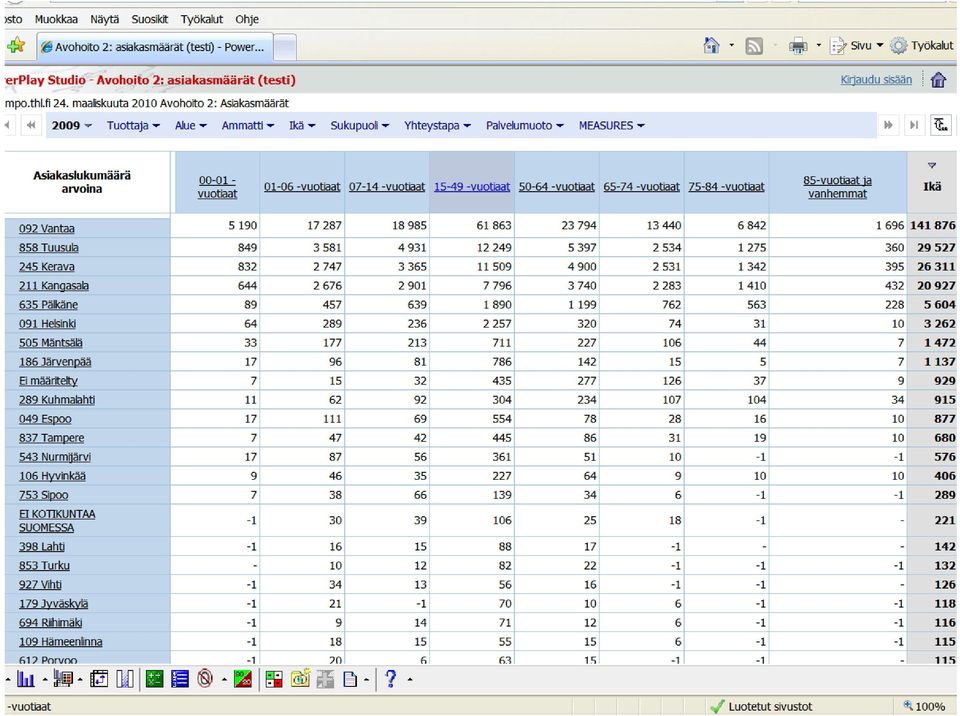This screenshot has height=716, width=960.
Task: Click the purple PowerPlay home icon
Action: 938,80
